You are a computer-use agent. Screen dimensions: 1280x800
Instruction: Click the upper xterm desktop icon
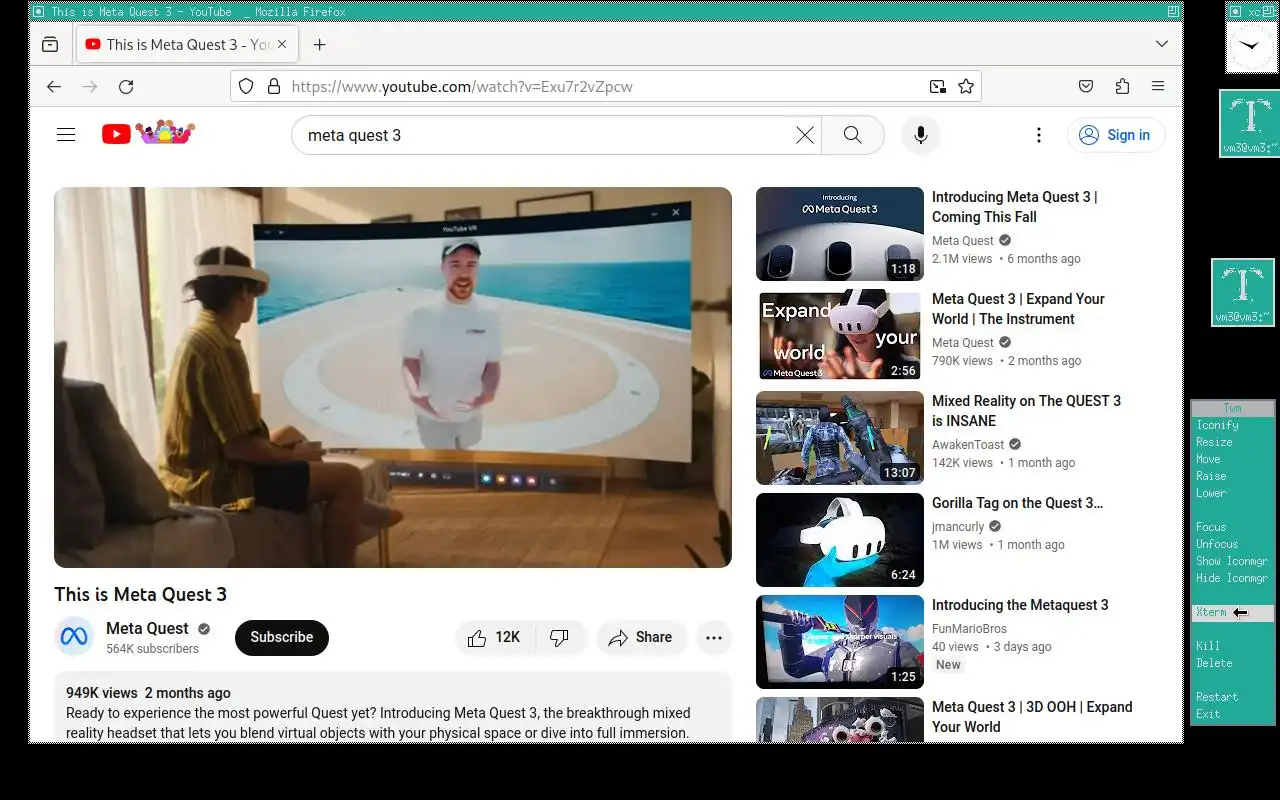[1249, 123]
